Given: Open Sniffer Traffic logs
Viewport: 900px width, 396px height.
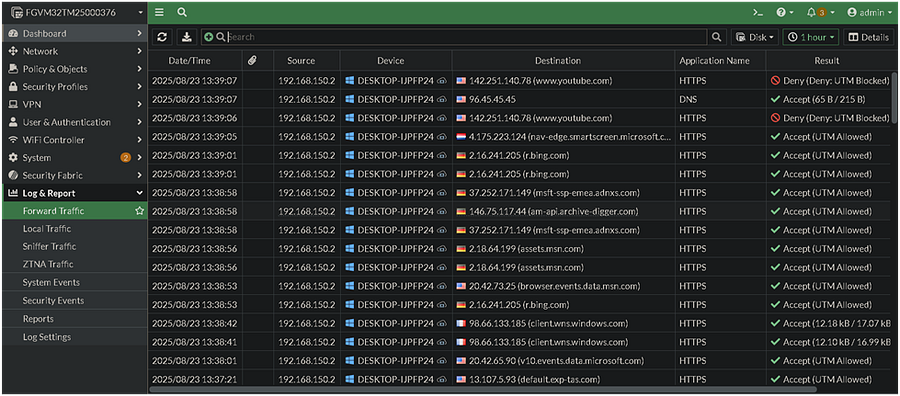Looking at the screenshot, I should [x=74, y=247].
